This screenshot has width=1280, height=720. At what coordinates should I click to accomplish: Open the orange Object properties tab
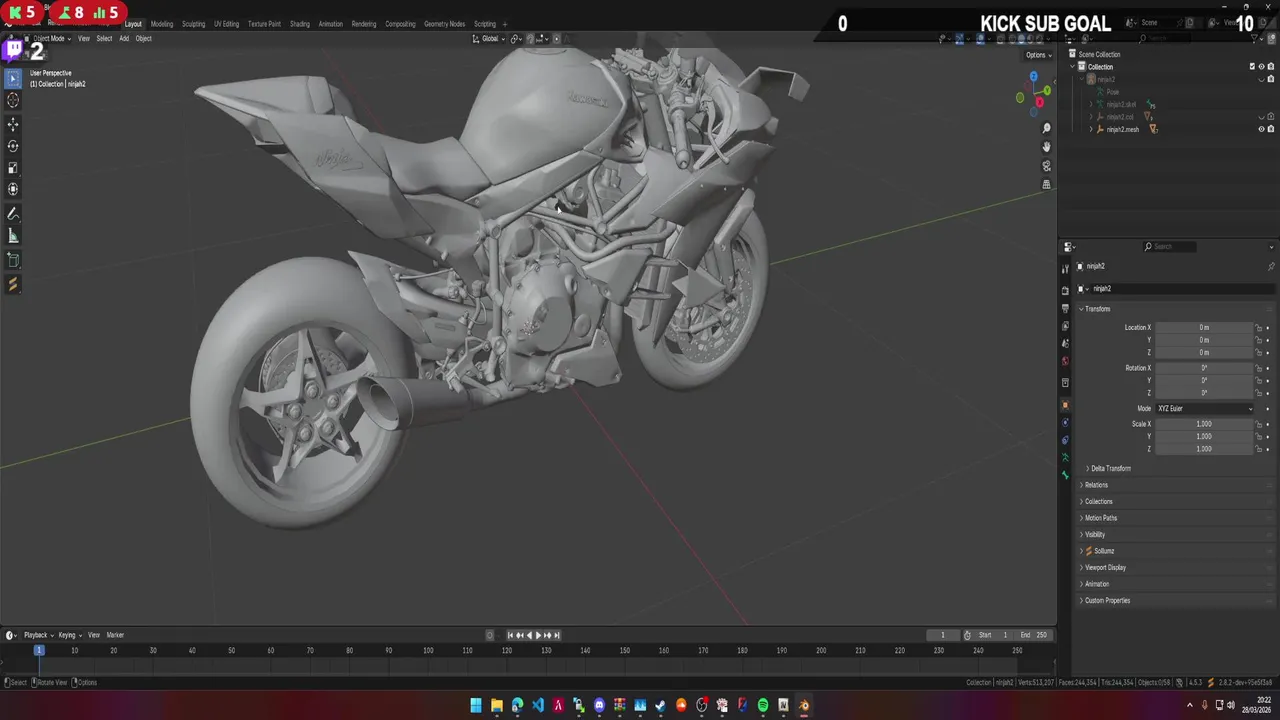click(x=1065, y=405)
